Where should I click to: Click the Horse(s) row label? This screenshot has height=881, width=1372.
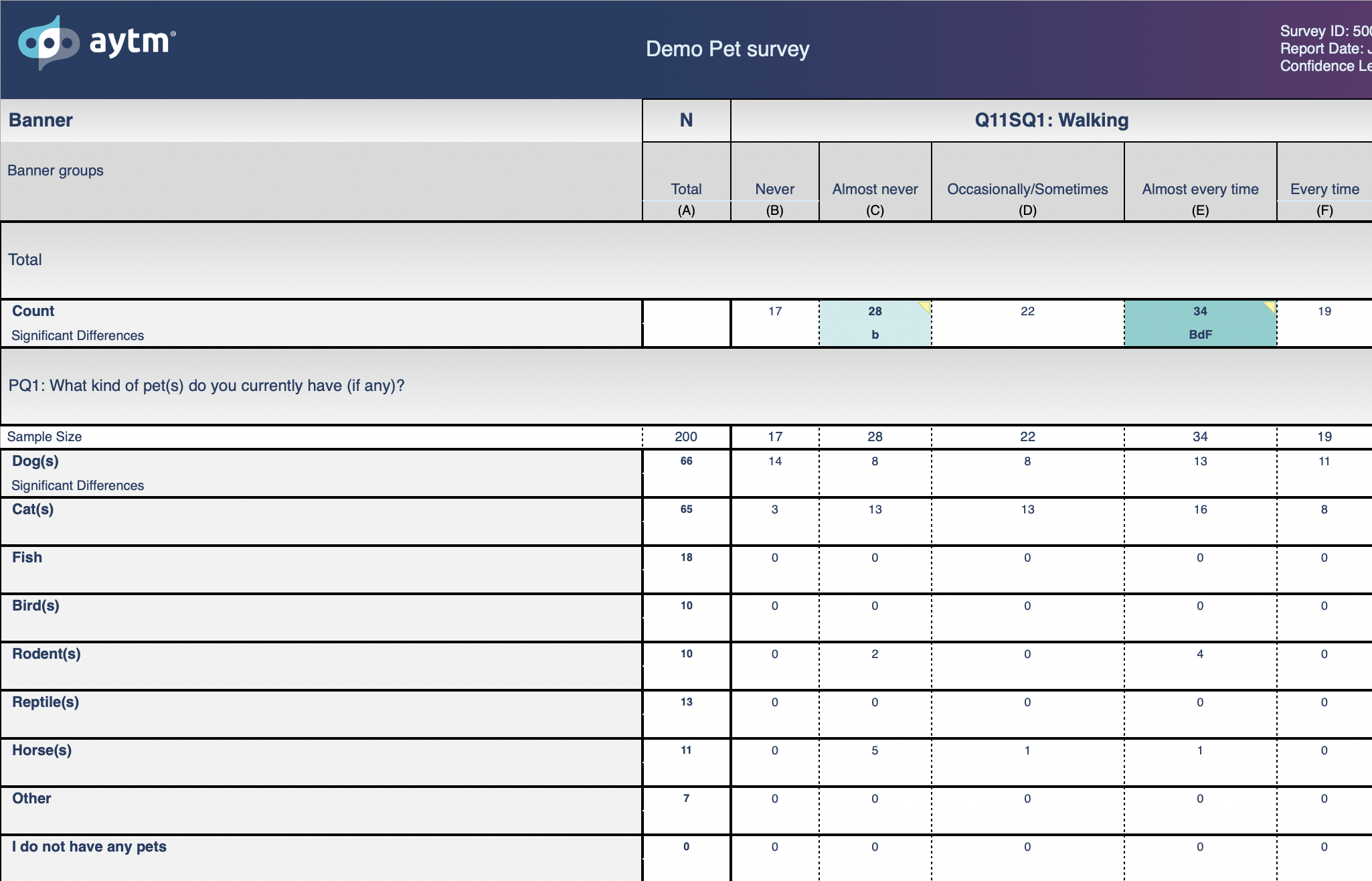41,750
